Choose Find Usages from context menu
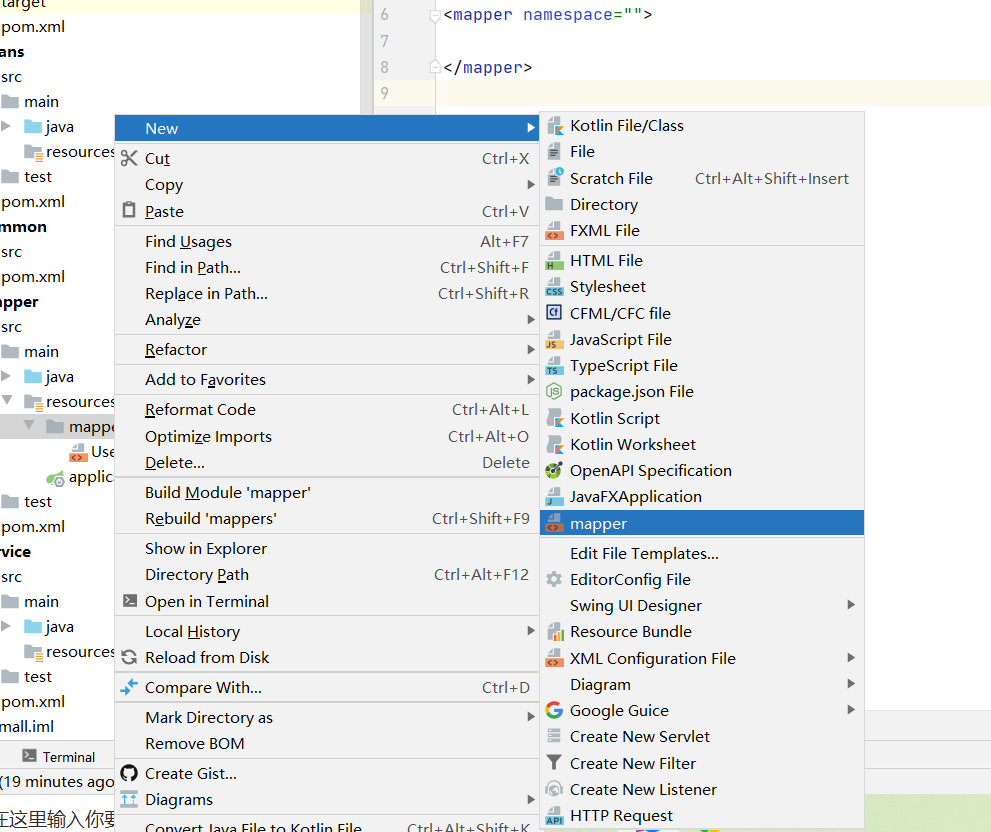Image resolution: width=991 pixels, height=832 pixels. [x=327, y=242]
